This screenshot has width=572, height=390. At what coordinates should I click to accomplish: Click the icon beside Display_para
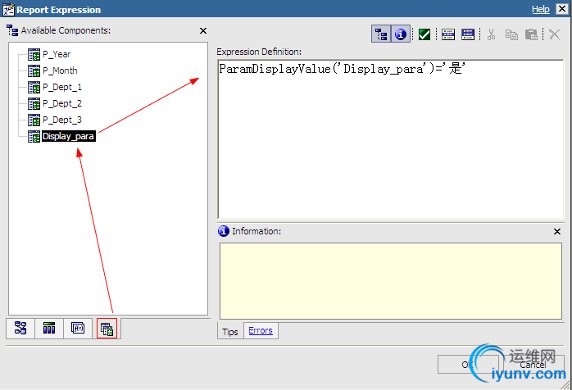[x=34, y=136]
